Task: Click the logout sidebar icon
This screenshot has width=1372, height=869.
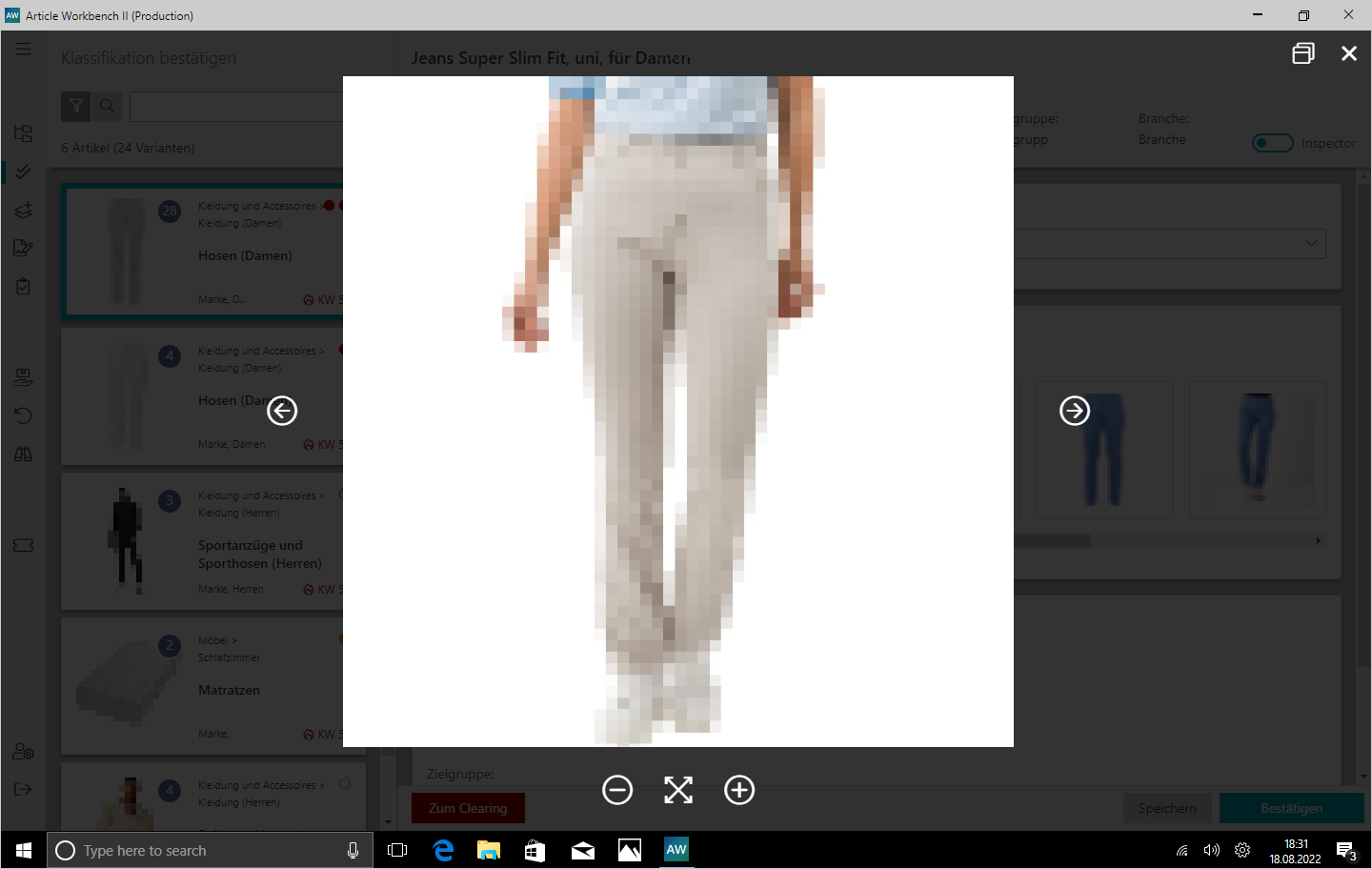Action: point(23,789)
